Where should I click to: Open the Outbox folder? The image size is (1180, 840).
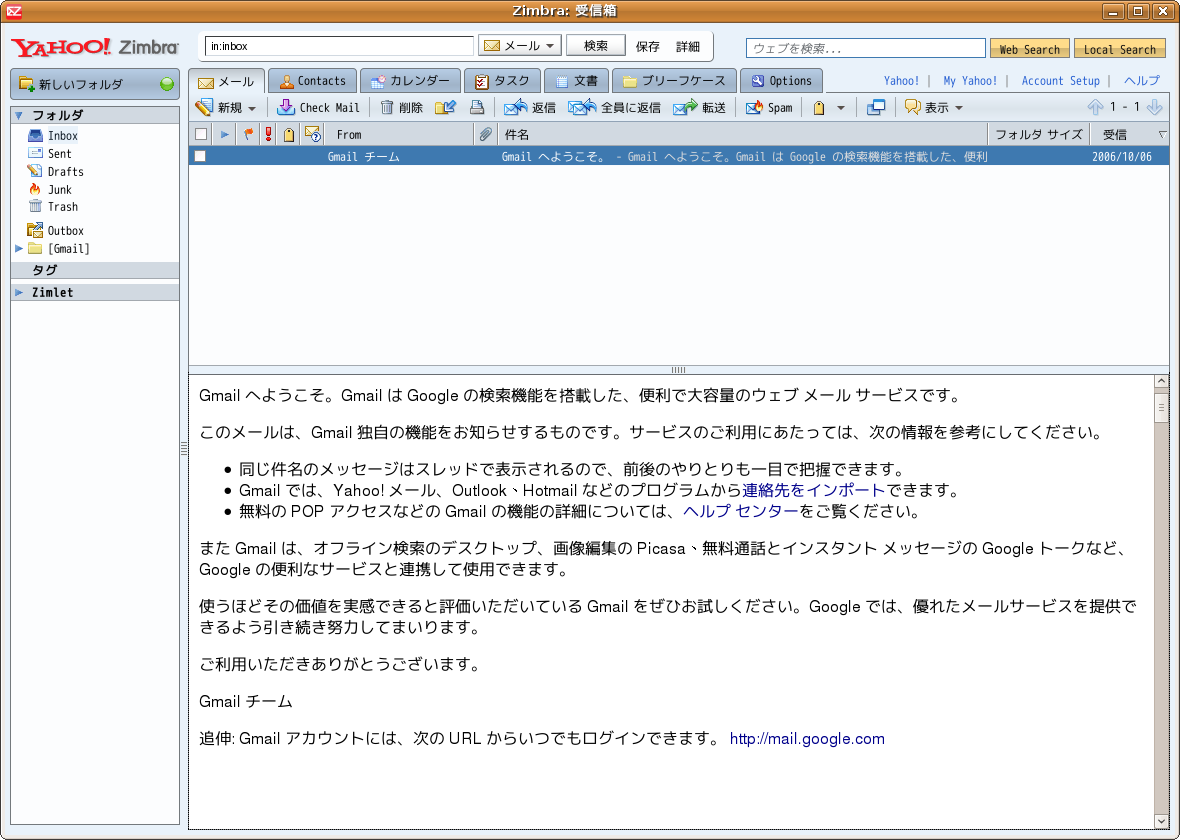[x=65, y=230]
